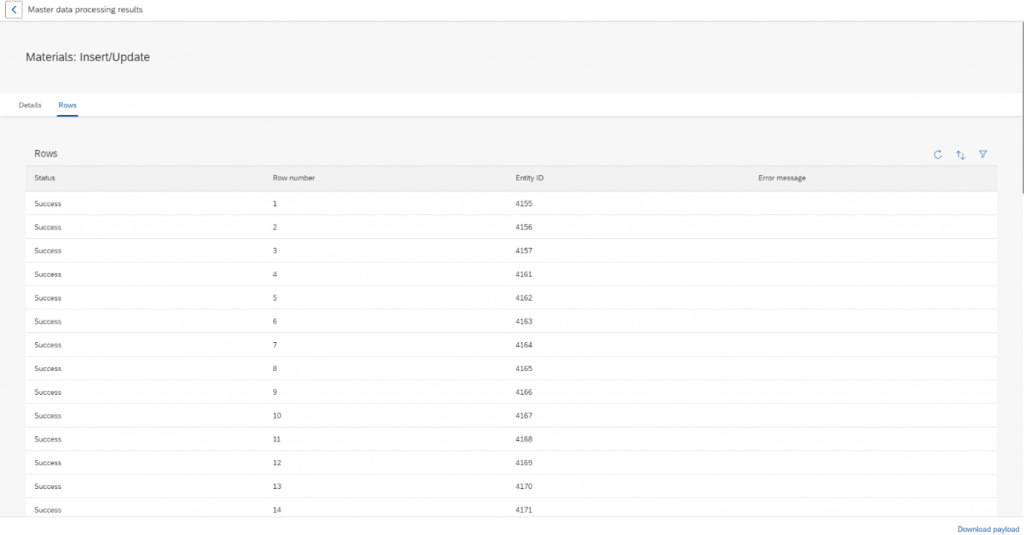Click the Row number column header
This screenshot has height=535, width=1024.
coord(294,178)
